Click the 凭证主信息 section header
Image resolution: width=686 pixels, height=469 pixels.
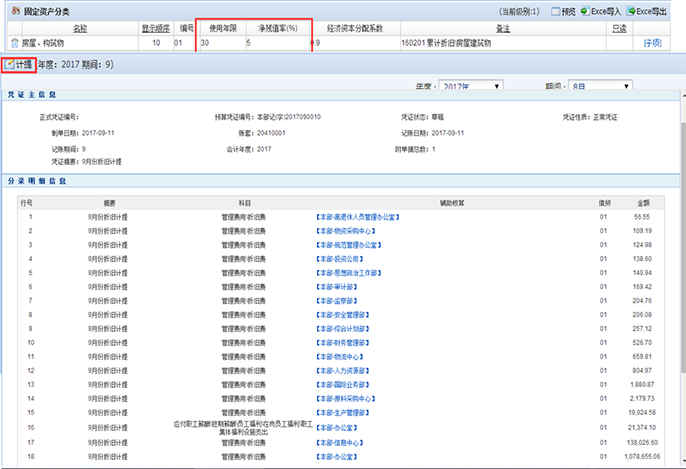click(x=32, y=94)
